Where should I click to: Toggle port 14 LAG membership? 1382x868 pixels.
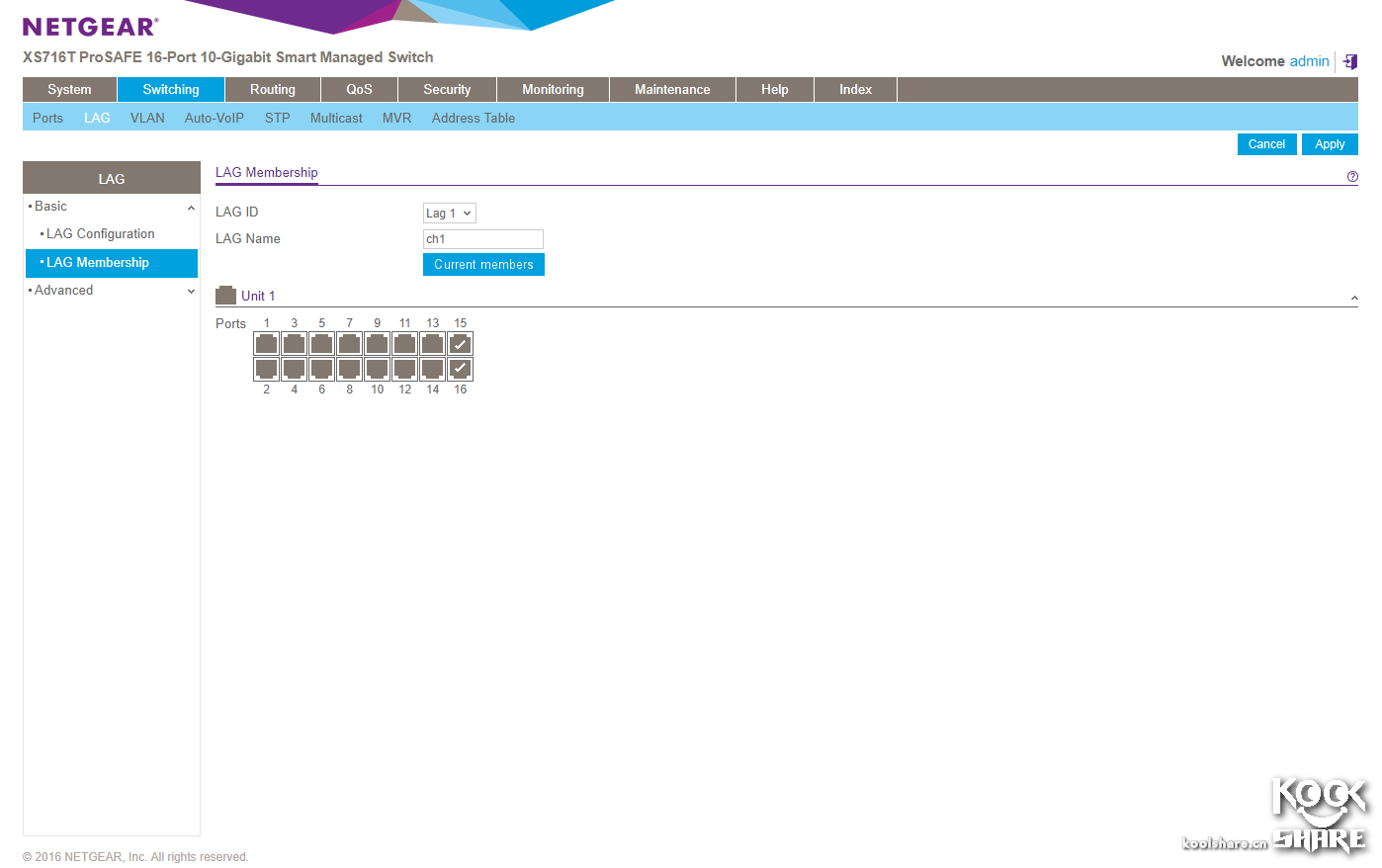(432, 369)
